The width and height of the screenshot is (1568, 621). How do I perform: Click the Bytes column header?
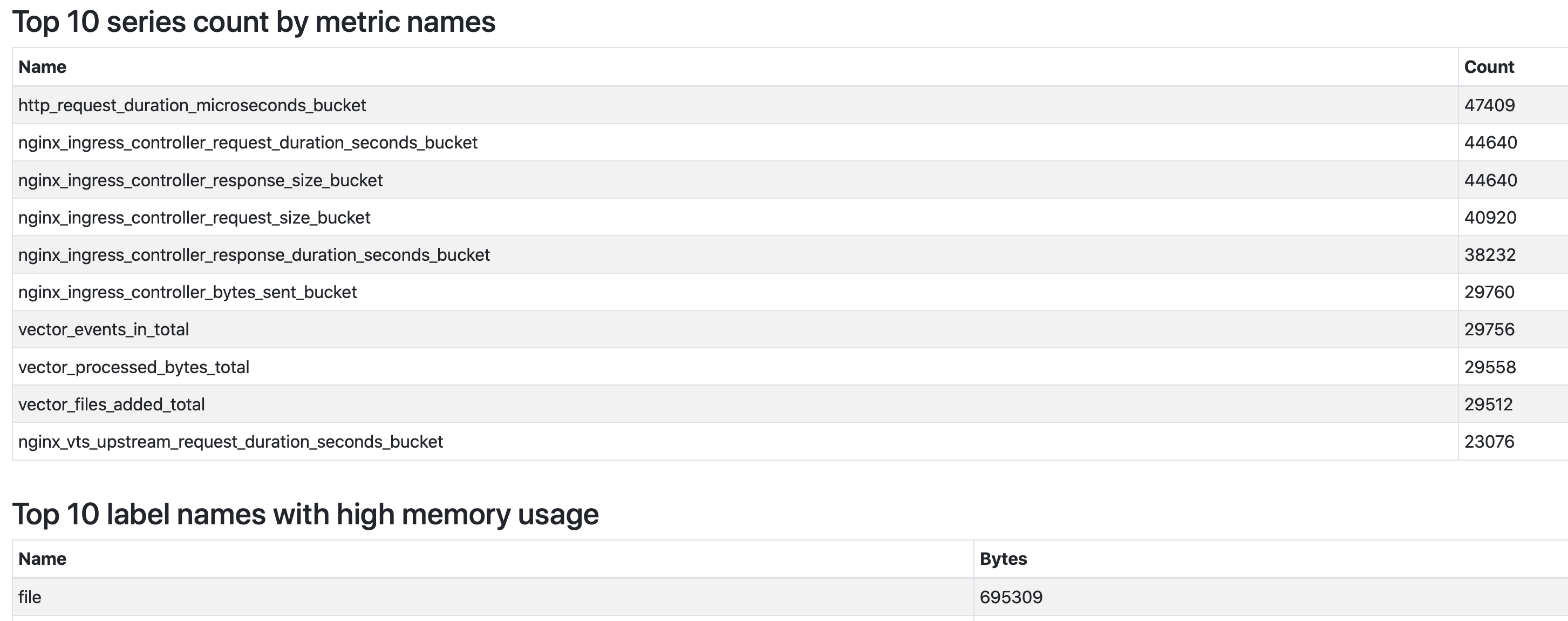point(1003,559)
